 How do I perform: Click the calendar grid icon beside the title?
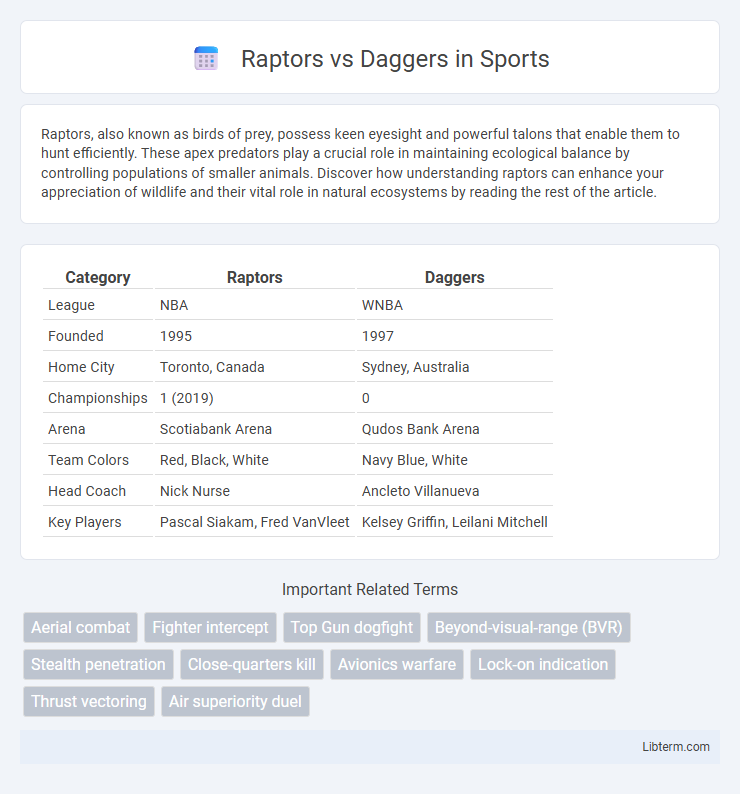click(x=206, y=58)
